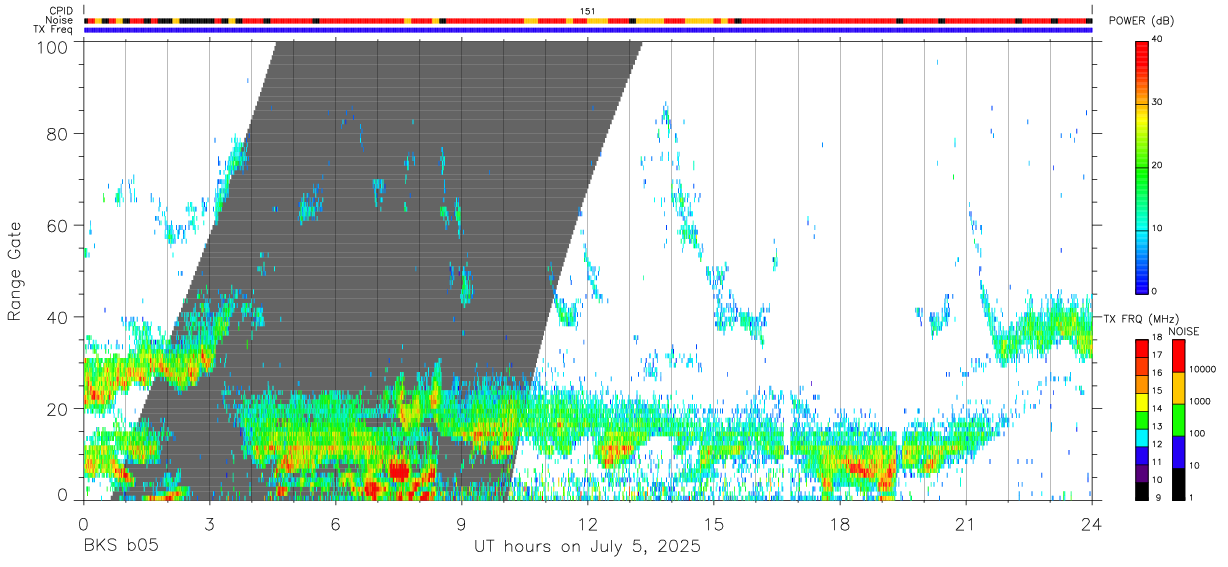This screenshot has width=1228, height=567.
Task: Click the Noise strip above the plot
Action: [588, 20]
